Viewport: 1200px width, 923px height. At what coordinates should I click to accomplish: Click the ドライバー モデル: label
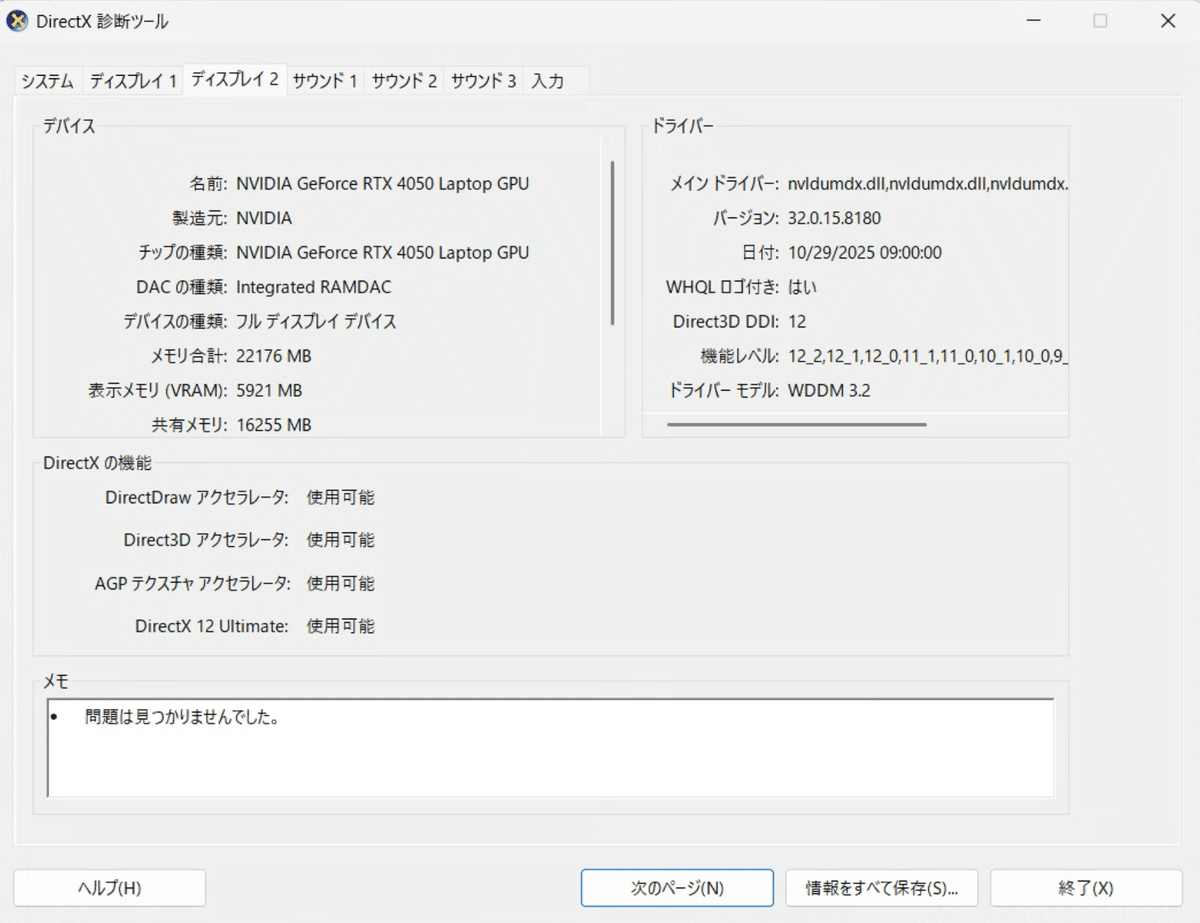point(724,391)
